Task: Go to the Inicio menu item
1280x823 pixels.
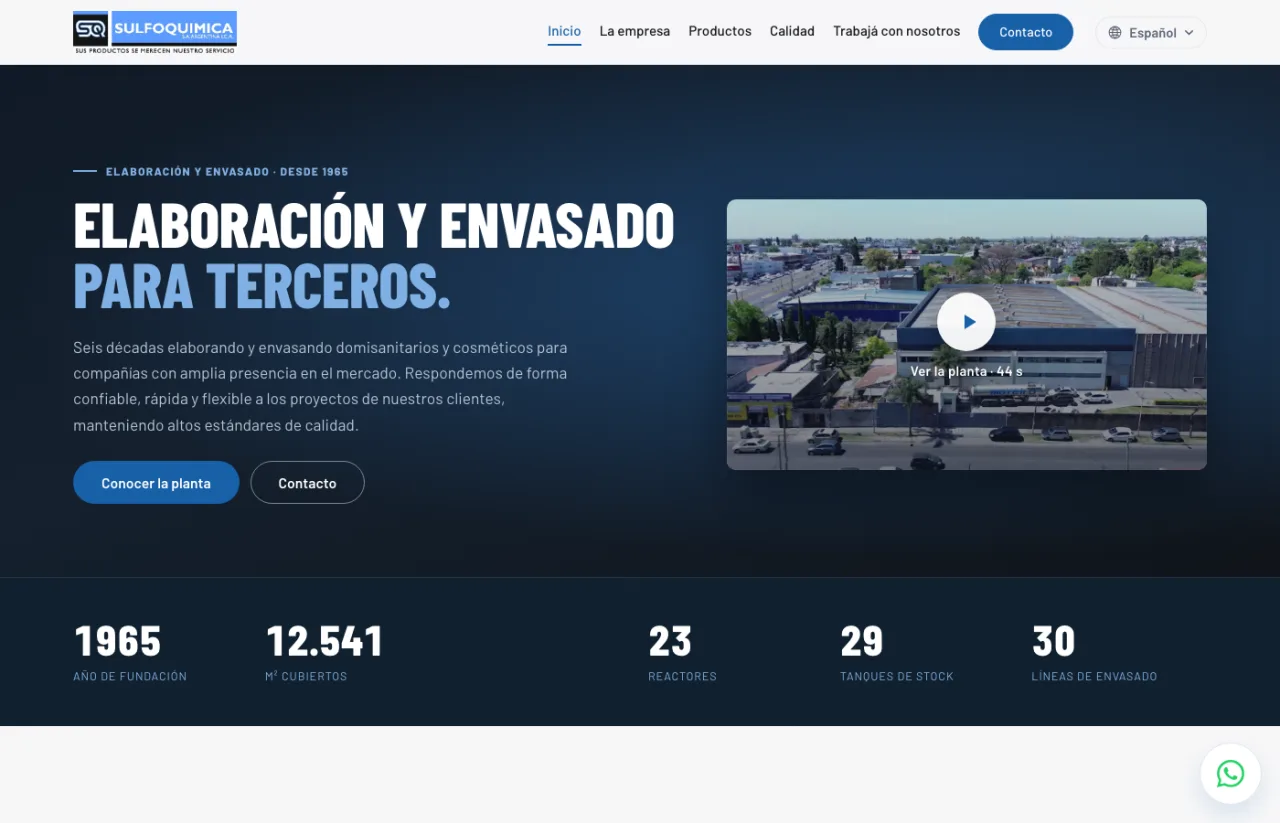Action: pyautogui.click(x=564, y=31)
